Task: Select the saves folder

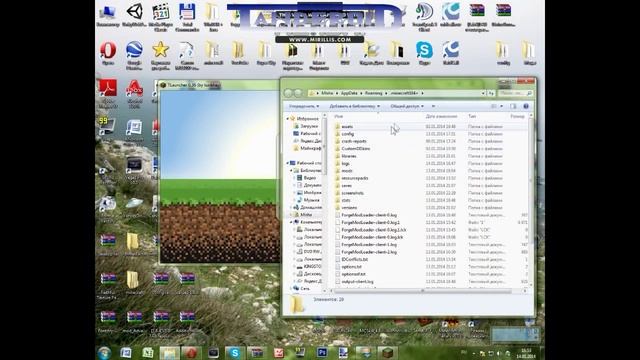Action: [x=346, y=185]
